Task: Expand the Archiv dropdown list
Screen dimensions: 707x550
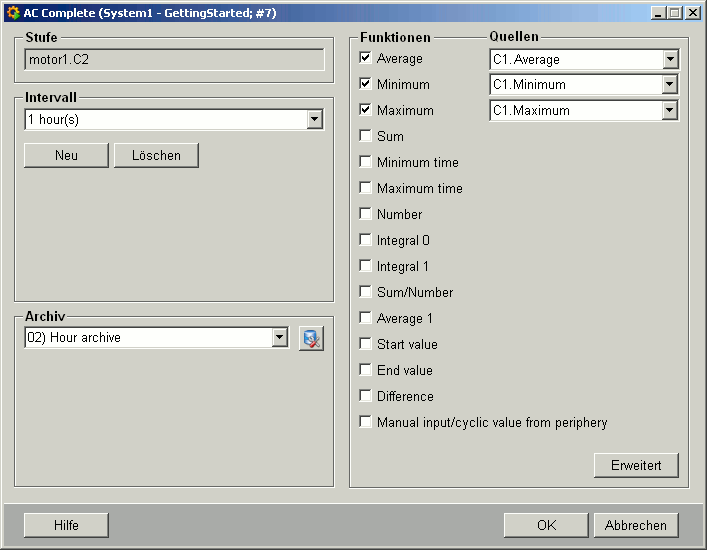Action: [280, 338]
